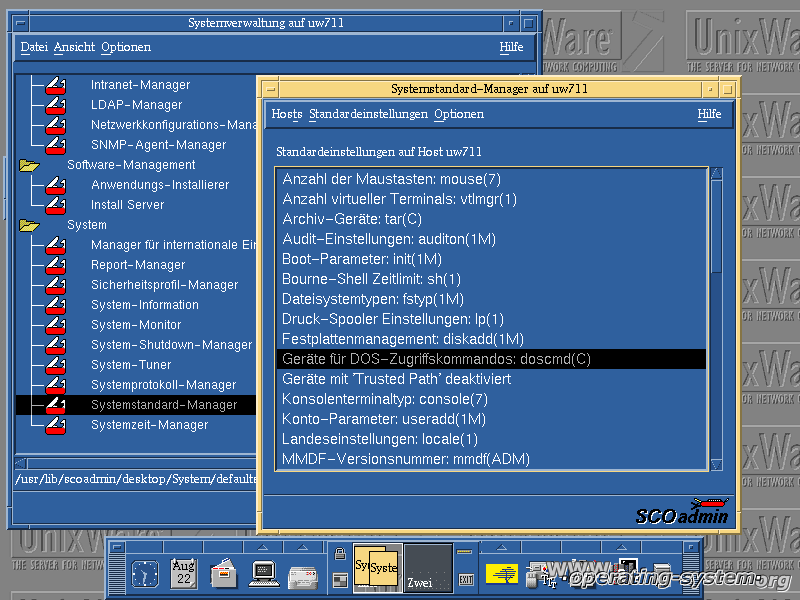Select 'Bourne-Shell Zeitlimit: sh(1)'
Screen dimensions: 800x600
click(x=491, y=279)
